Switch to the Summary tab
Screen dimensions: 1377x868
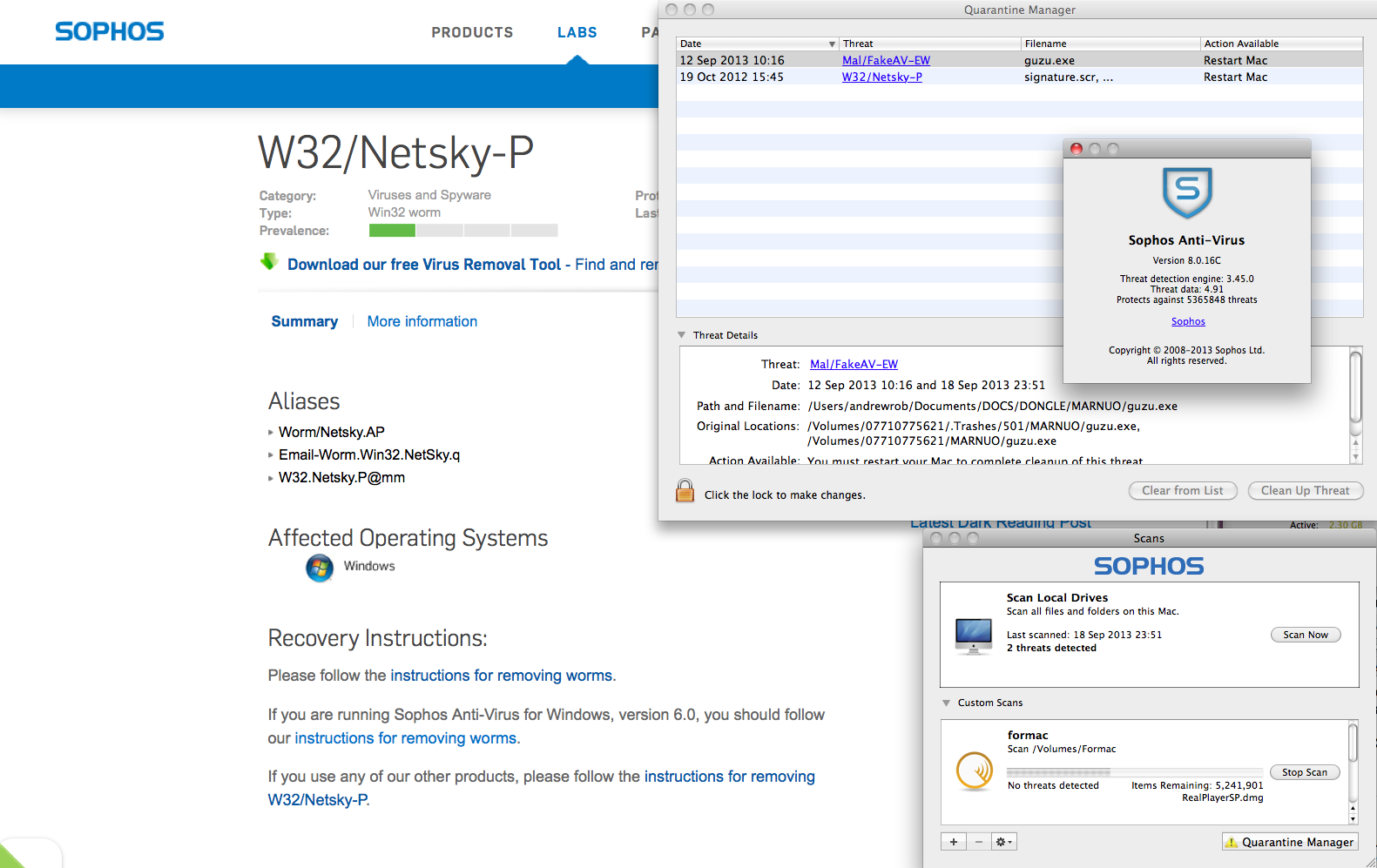305,321
